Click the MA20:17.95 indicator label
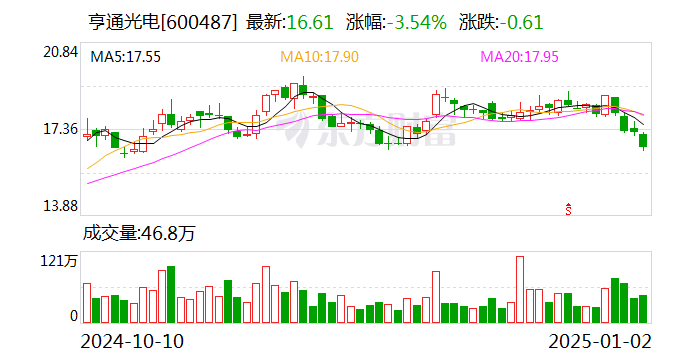688x360 pixels. click(x=519, y=57)
